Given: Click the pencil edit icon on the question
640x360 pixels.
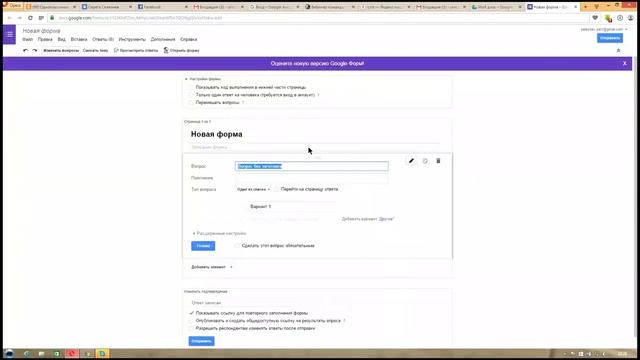Looking at the screenshot, I should click(x=411, y=161).
